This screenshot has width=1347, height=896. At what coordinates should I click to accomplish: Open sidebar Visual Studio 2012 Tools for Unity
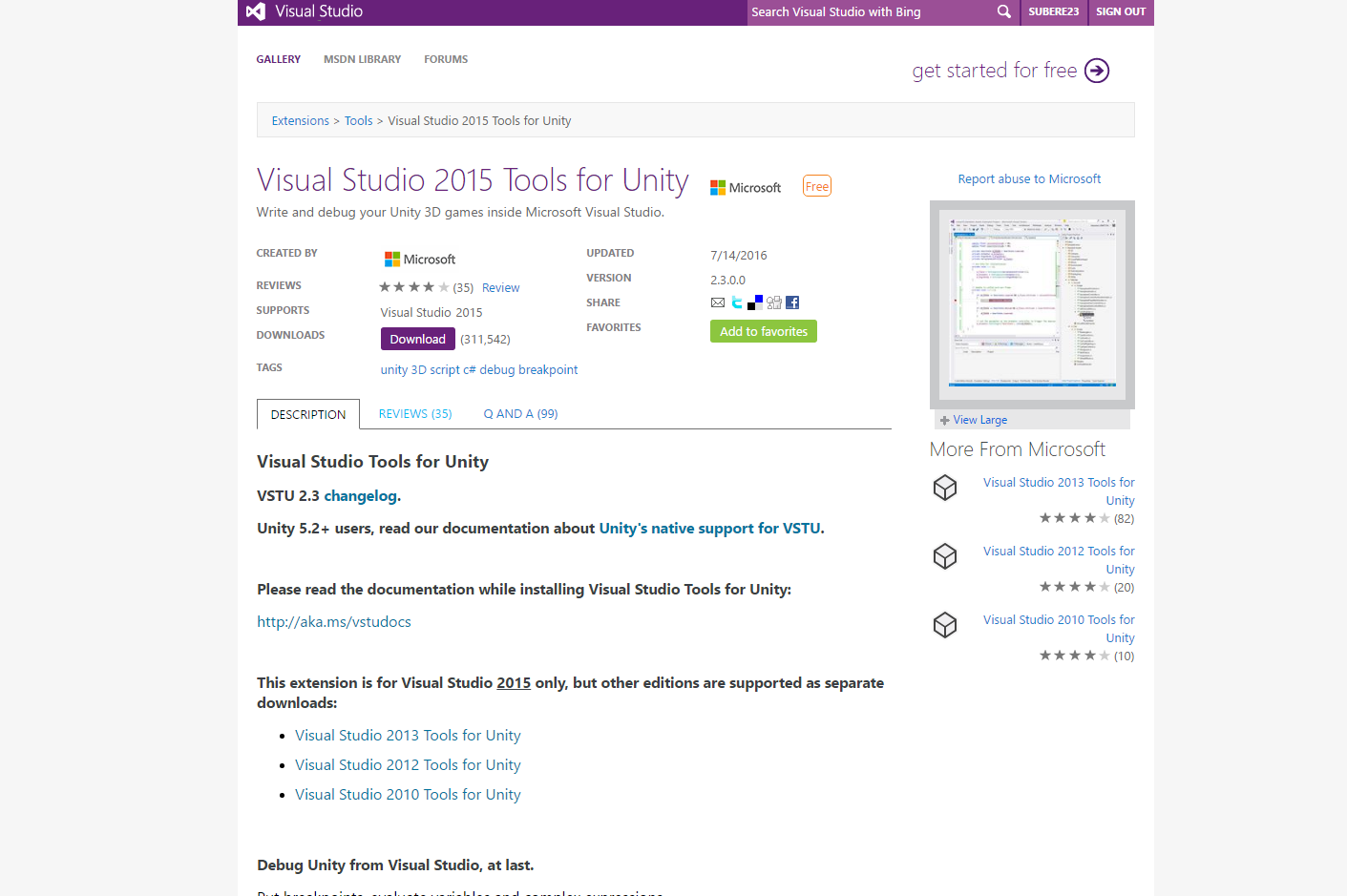(1059, 560)
